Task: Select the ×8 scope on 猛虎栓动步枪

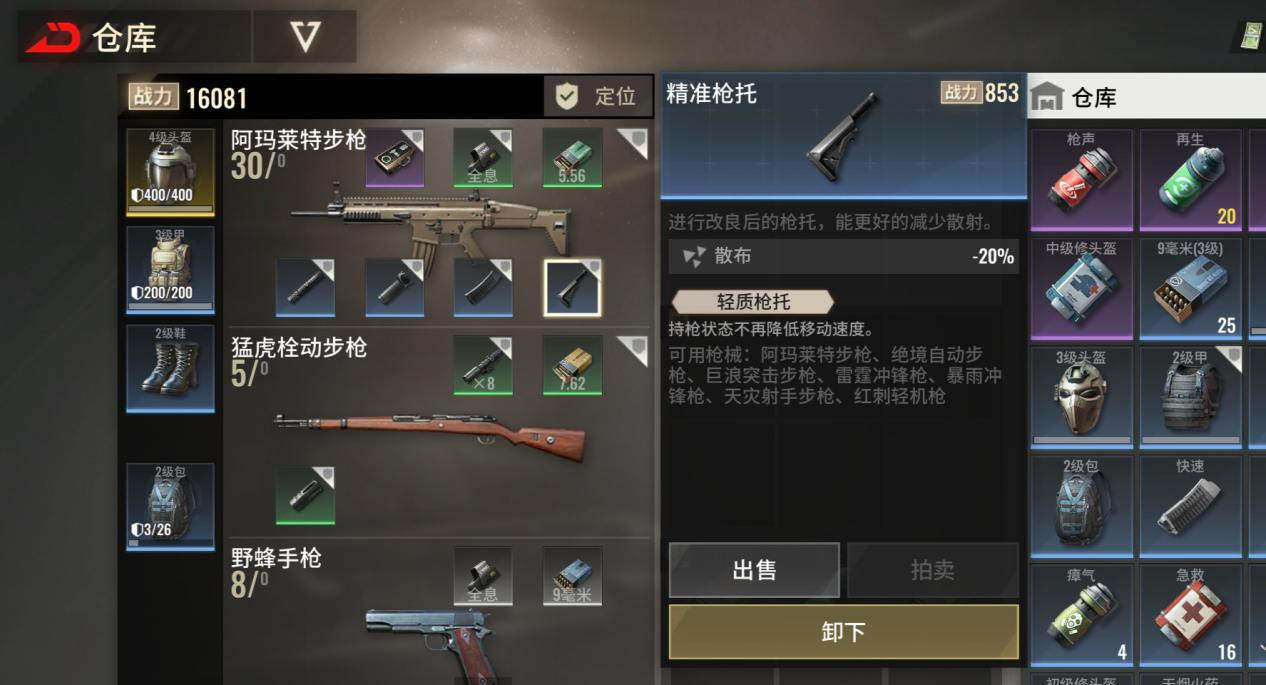Action: pyautogui.click(x=483, y=365)
